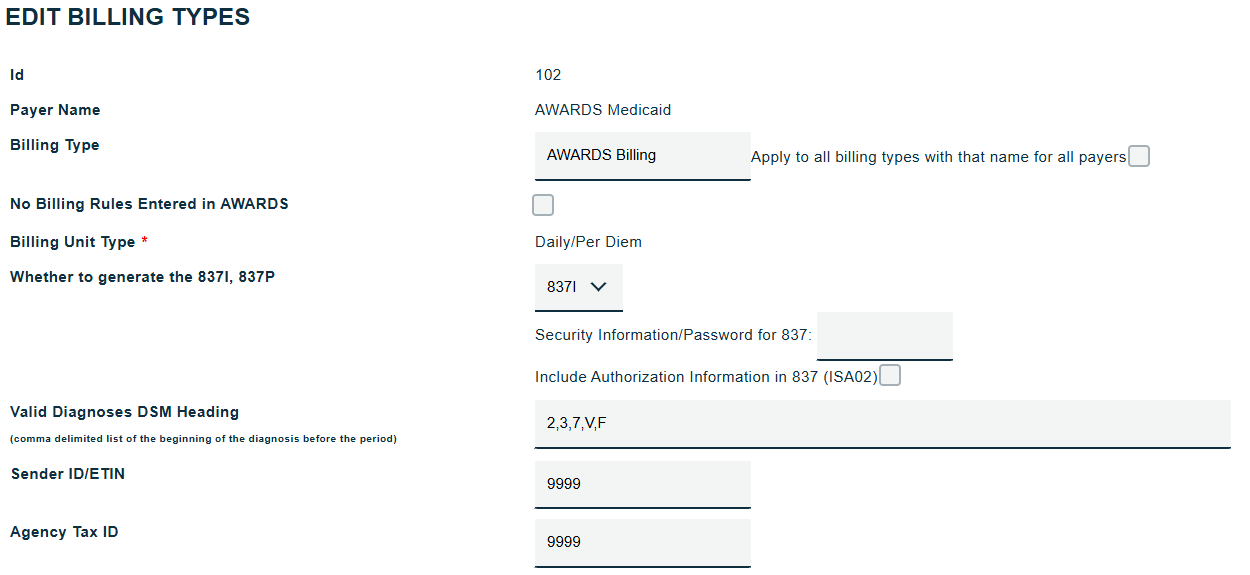
Task: Enable Include Authorization Information in 837 checkbox
Action: click(890, 376)
